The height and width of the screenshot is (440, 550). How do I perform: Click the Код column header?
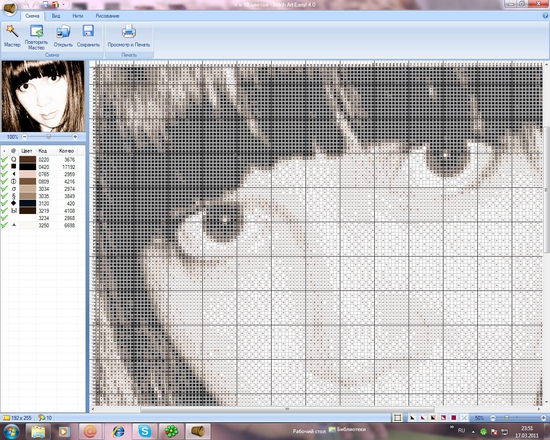coord(42,151)
